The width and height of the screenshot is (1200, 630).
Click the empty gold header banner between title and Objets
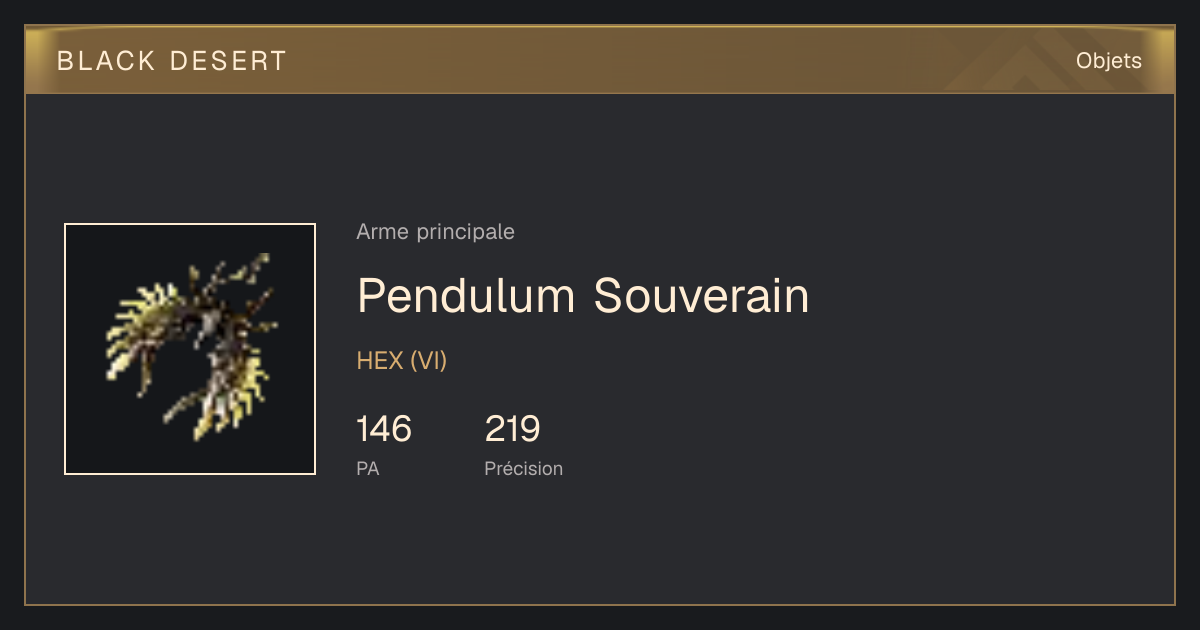pyautogui.click(x=680, y=60)
